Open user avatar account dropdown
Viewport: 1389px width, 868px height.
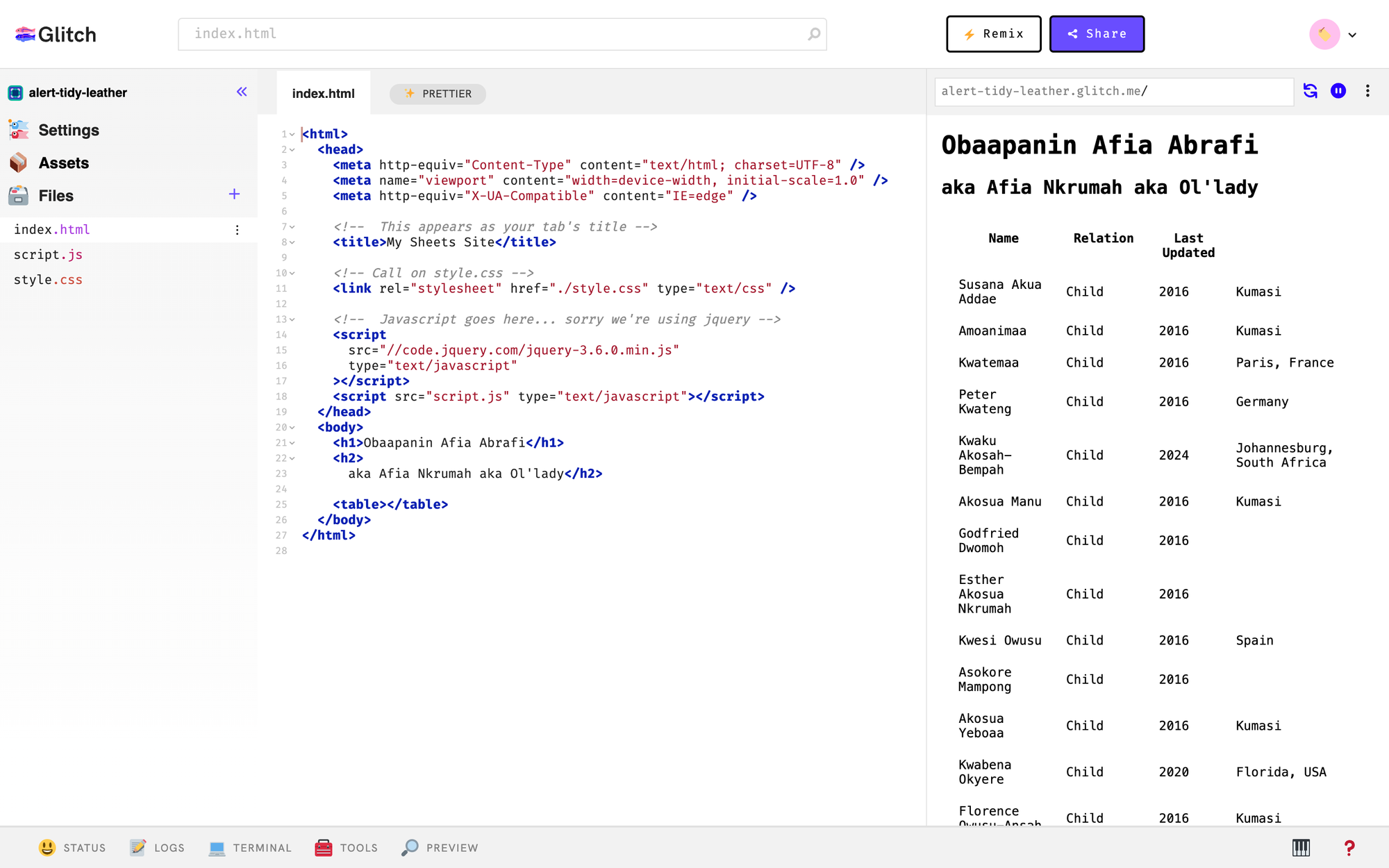(x=1333, y=34)
